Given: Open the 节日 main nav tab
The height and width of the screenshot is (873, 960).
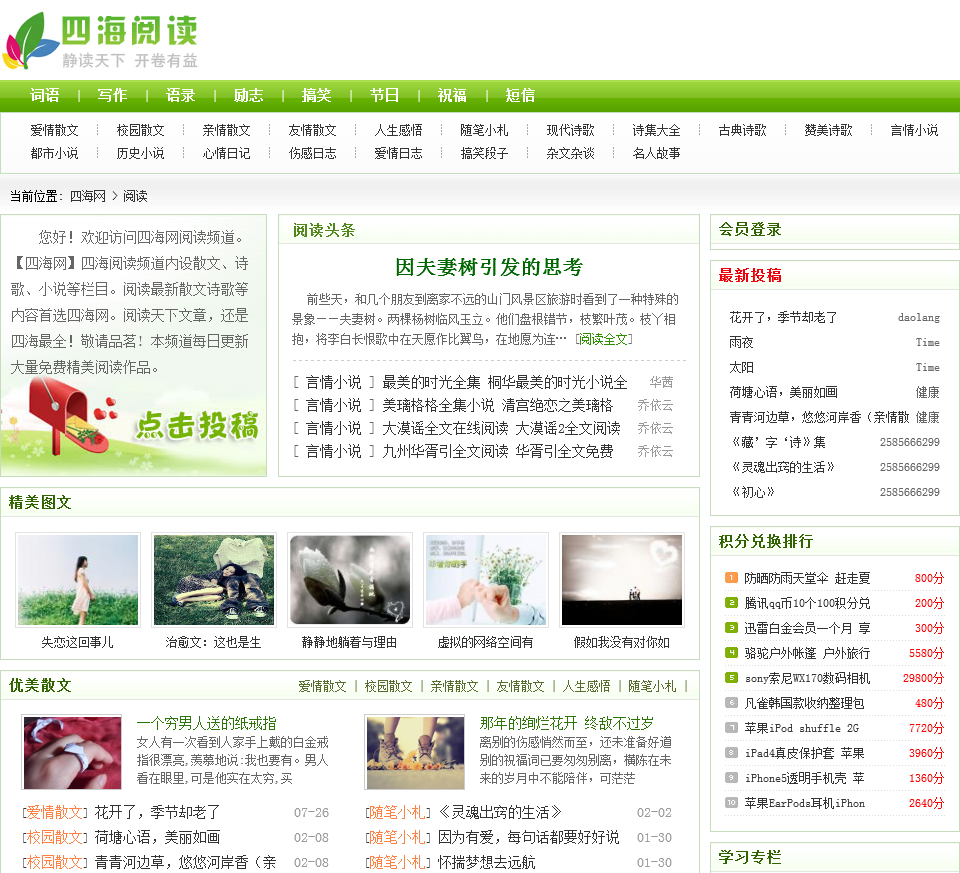Looking at the screenshot, I should pyautogui.click(x=384, y=96).
